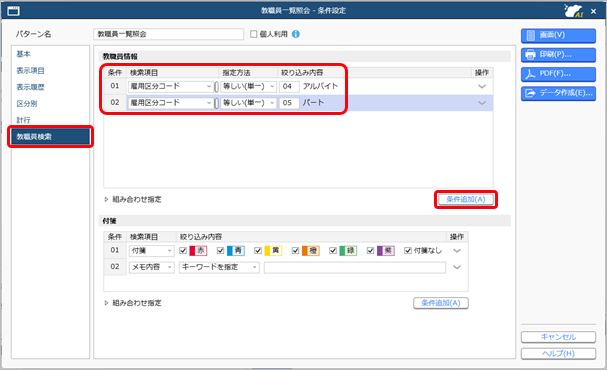Click 条件追加(A) under 教職員情報
Screen dimensions: 607x370
click(466, 199)
